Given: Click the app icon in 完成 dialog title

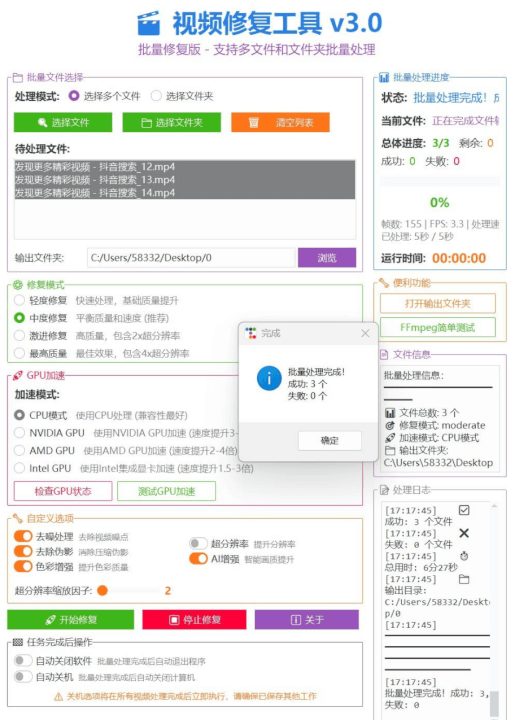Looking at the screenshot, I should (251, 333).
